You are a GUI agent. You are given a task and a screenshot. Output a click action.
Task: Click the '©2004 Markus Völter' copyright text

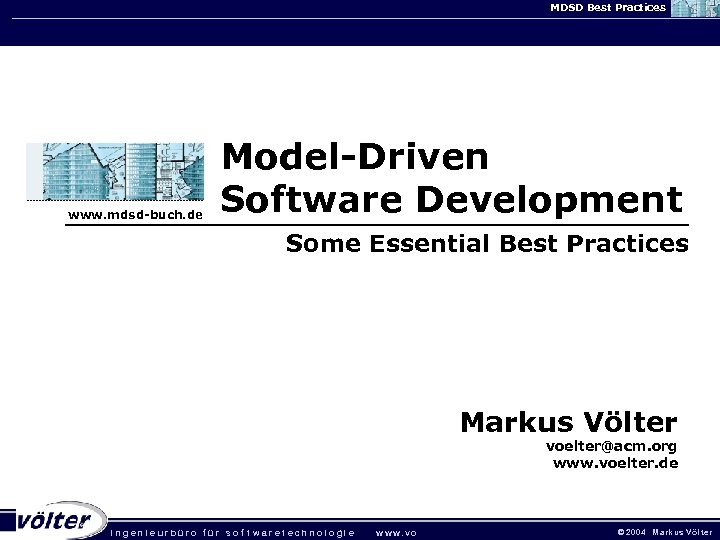pyautogui.click(x=665, y=532)
